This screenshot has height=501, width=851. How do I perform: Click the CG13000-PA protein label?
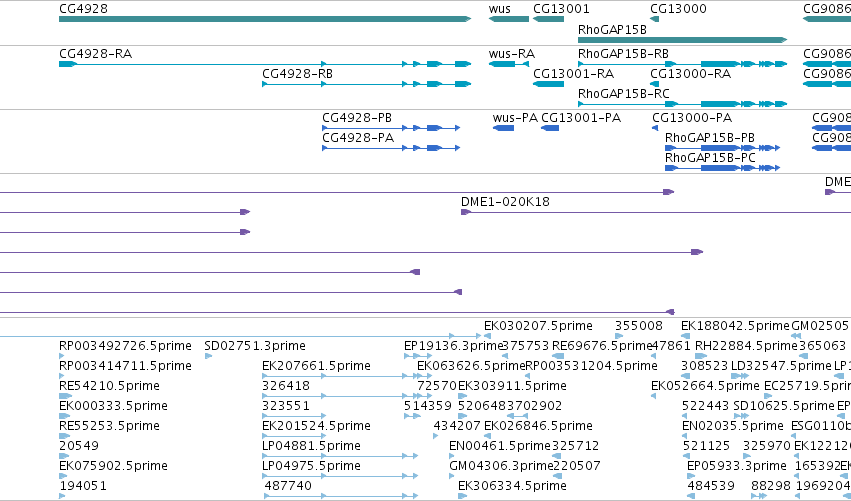[692, 118]
